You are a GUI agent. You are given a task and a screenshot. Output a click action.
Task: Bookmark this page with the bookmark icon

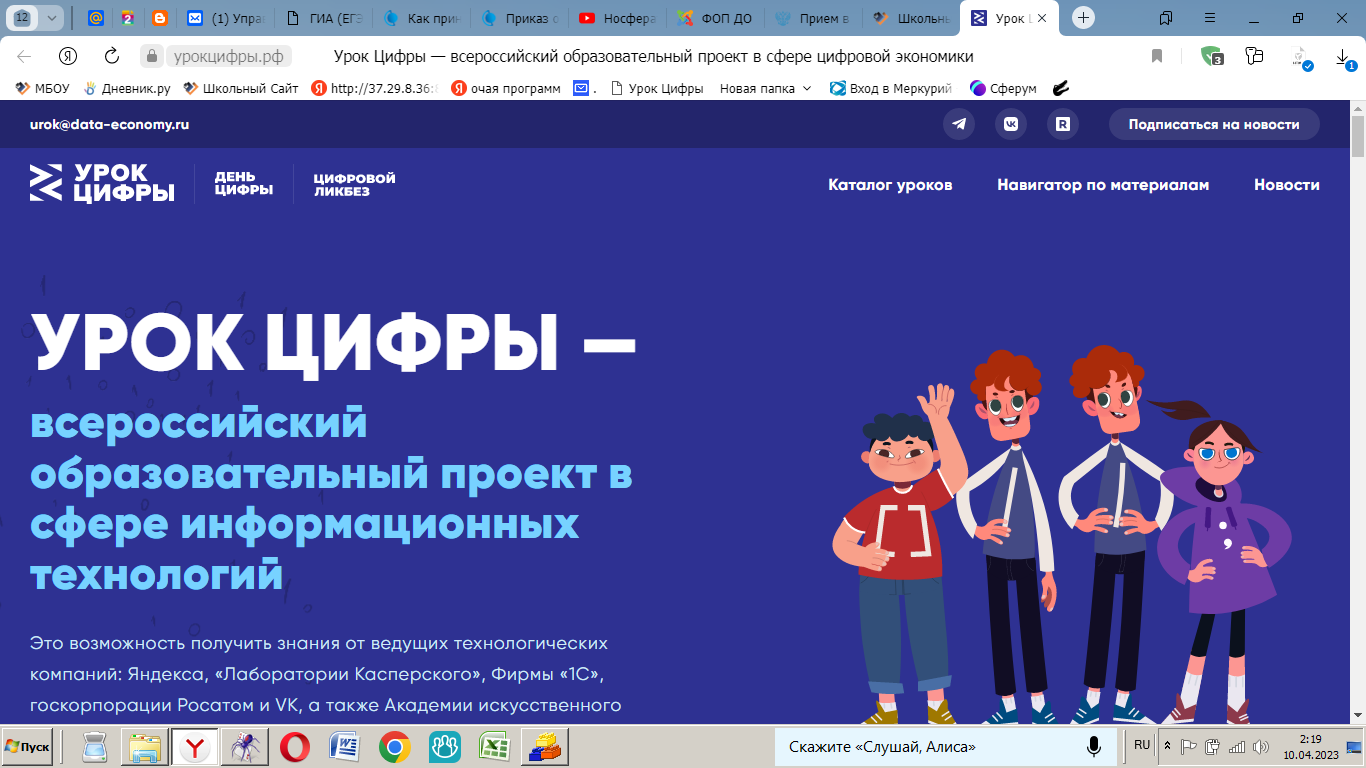click(1157, 56)
